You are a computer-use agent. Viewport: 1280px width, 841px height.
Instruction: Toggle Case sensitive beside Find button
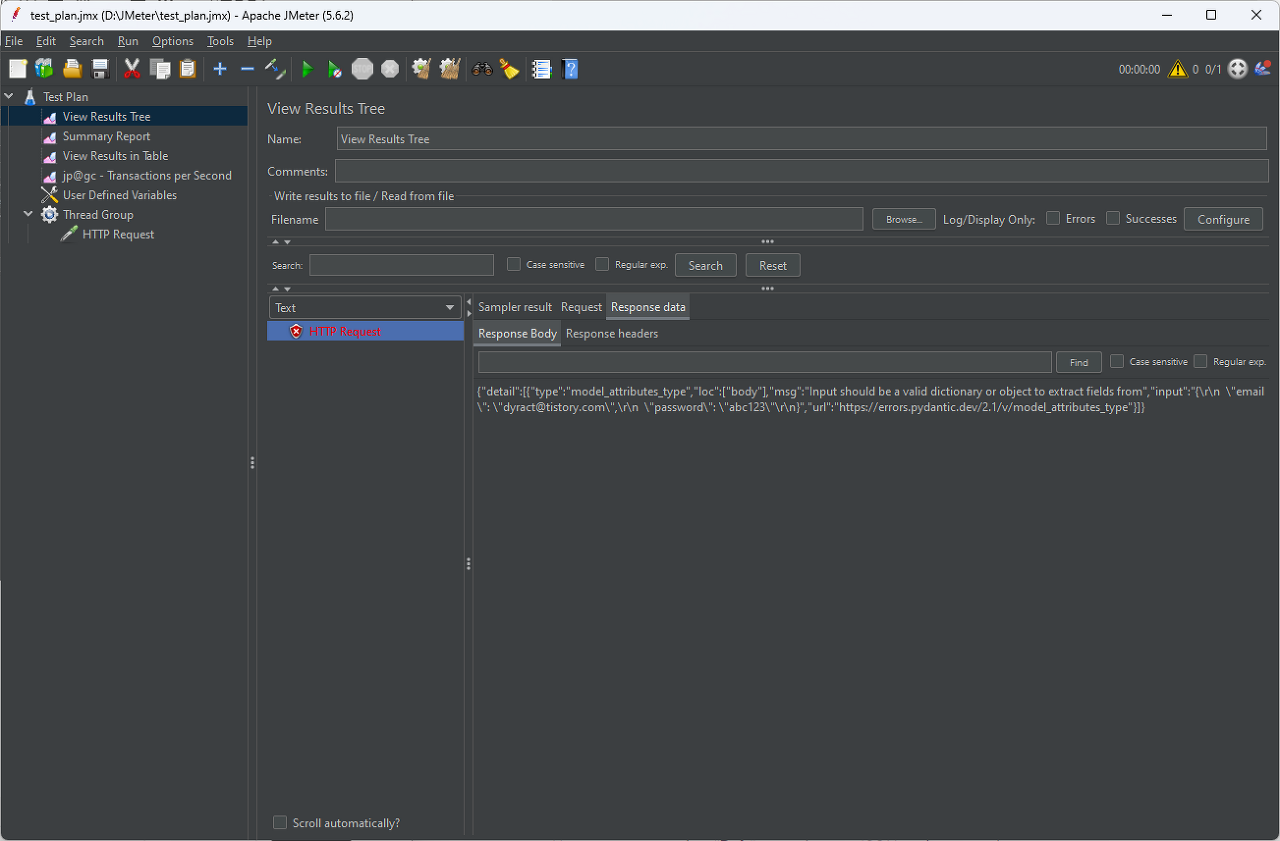coord(1117,361)
